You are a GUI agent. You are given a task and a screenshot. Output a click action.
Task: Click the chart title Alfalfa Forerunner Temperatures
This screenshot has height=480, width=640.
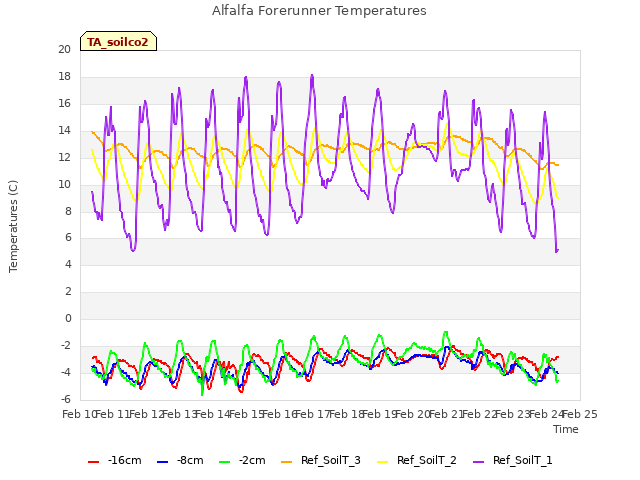click(x=319, y=11)
